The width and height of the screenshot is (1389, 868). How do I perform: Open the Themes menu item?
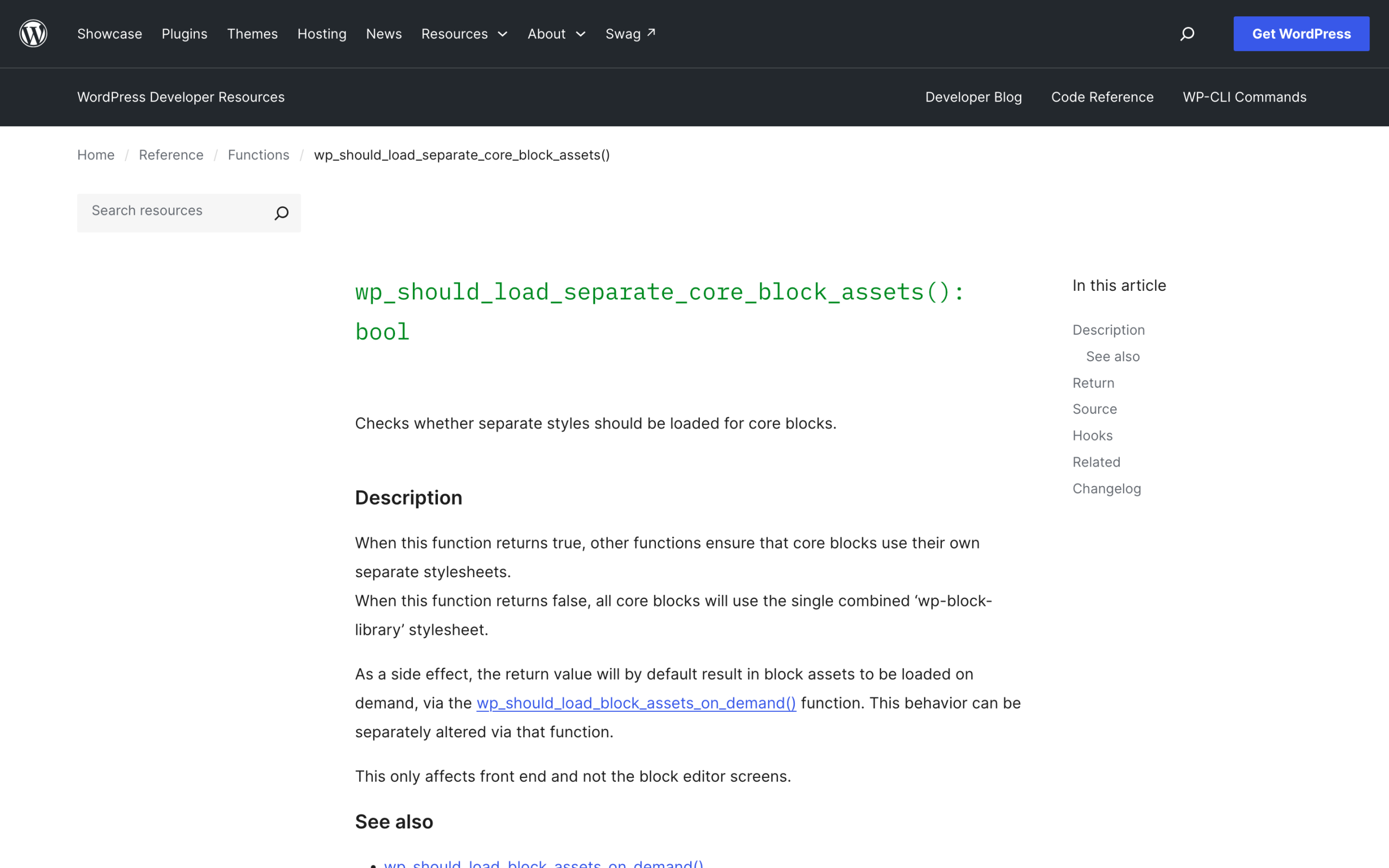(x=252, y=34)
